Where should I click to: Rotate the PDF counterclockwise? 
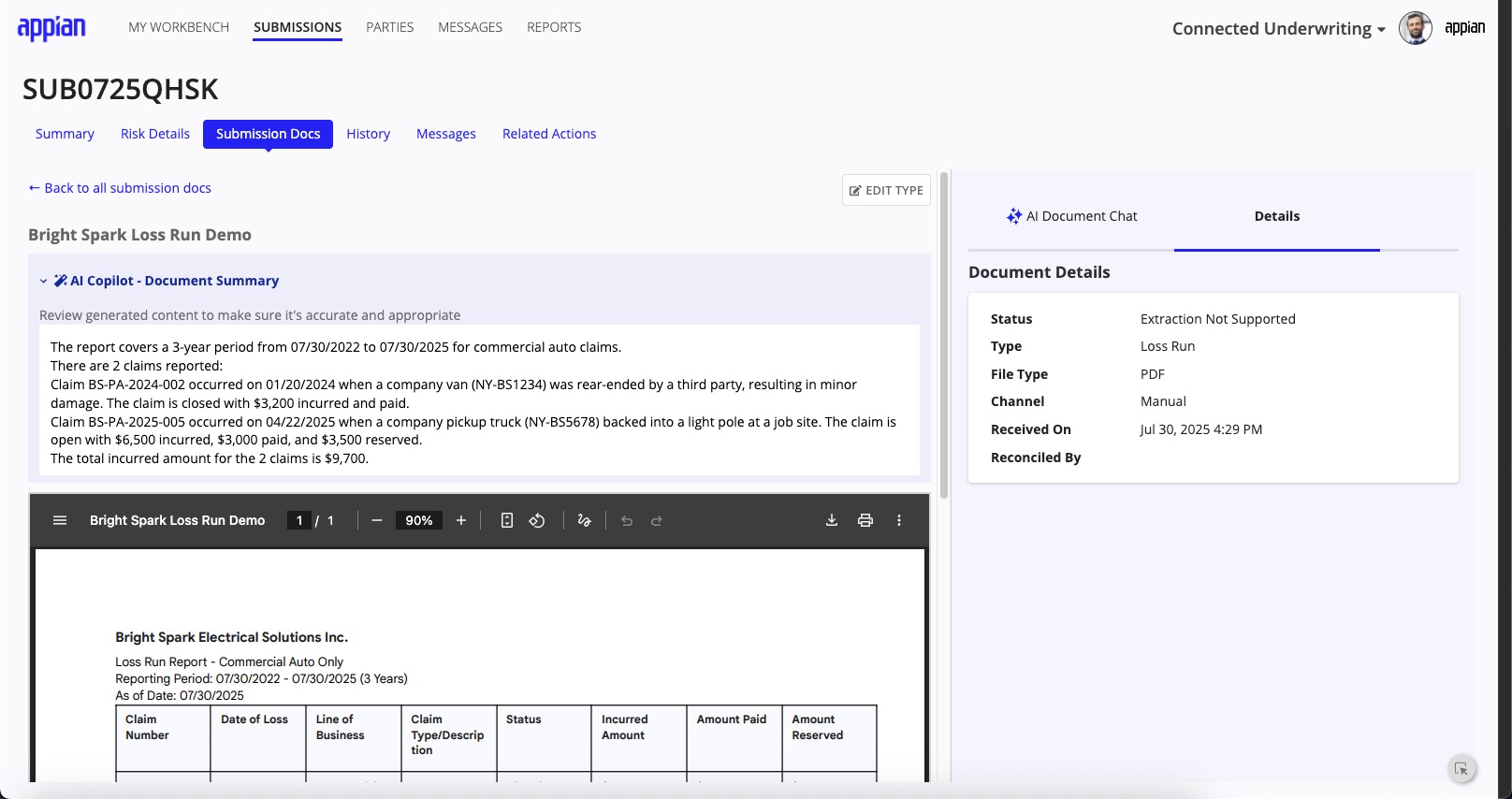(537, 520)
